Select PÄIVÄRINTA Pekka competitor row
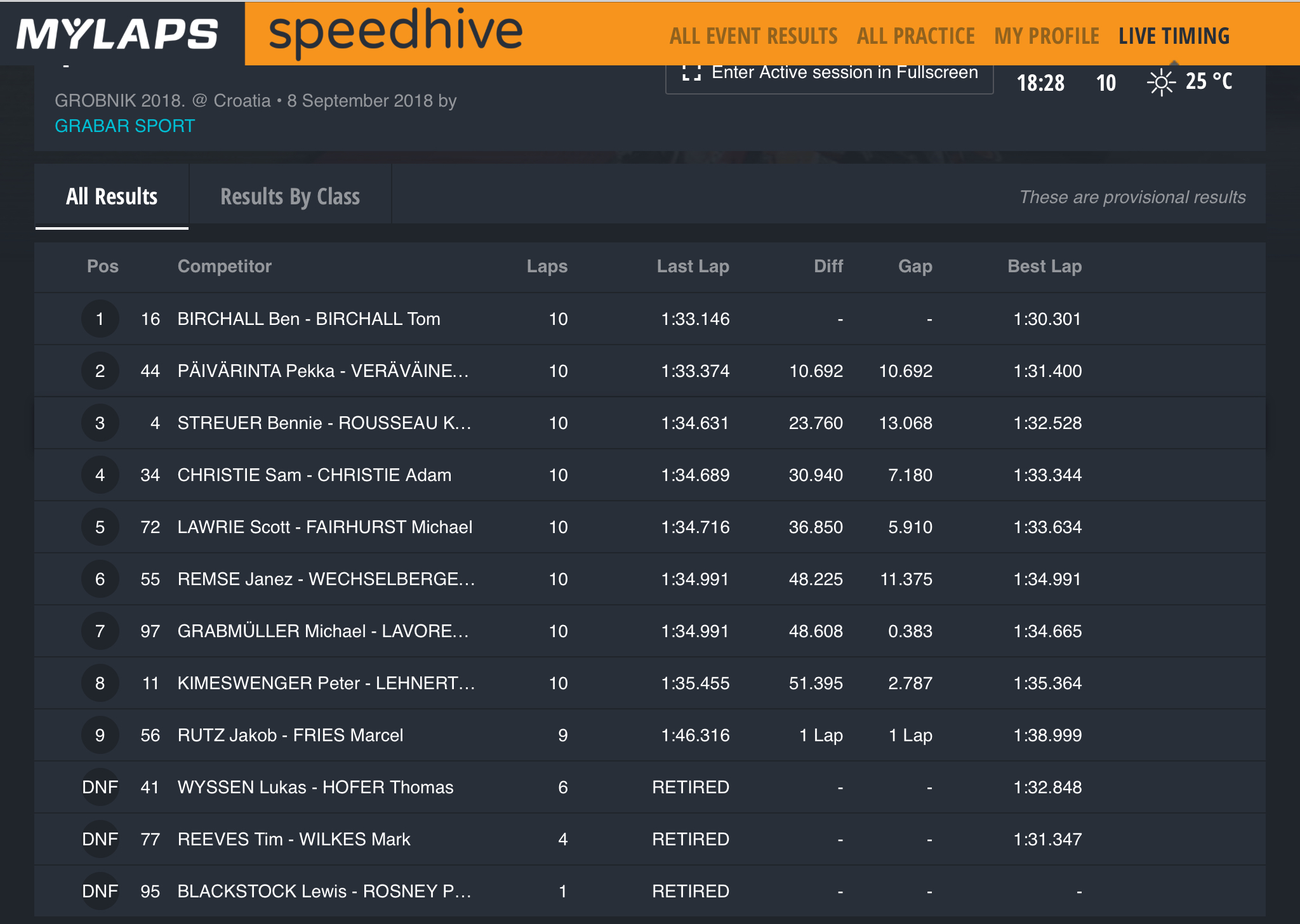This screenshot has height=924, width=1300. point(650,371)
